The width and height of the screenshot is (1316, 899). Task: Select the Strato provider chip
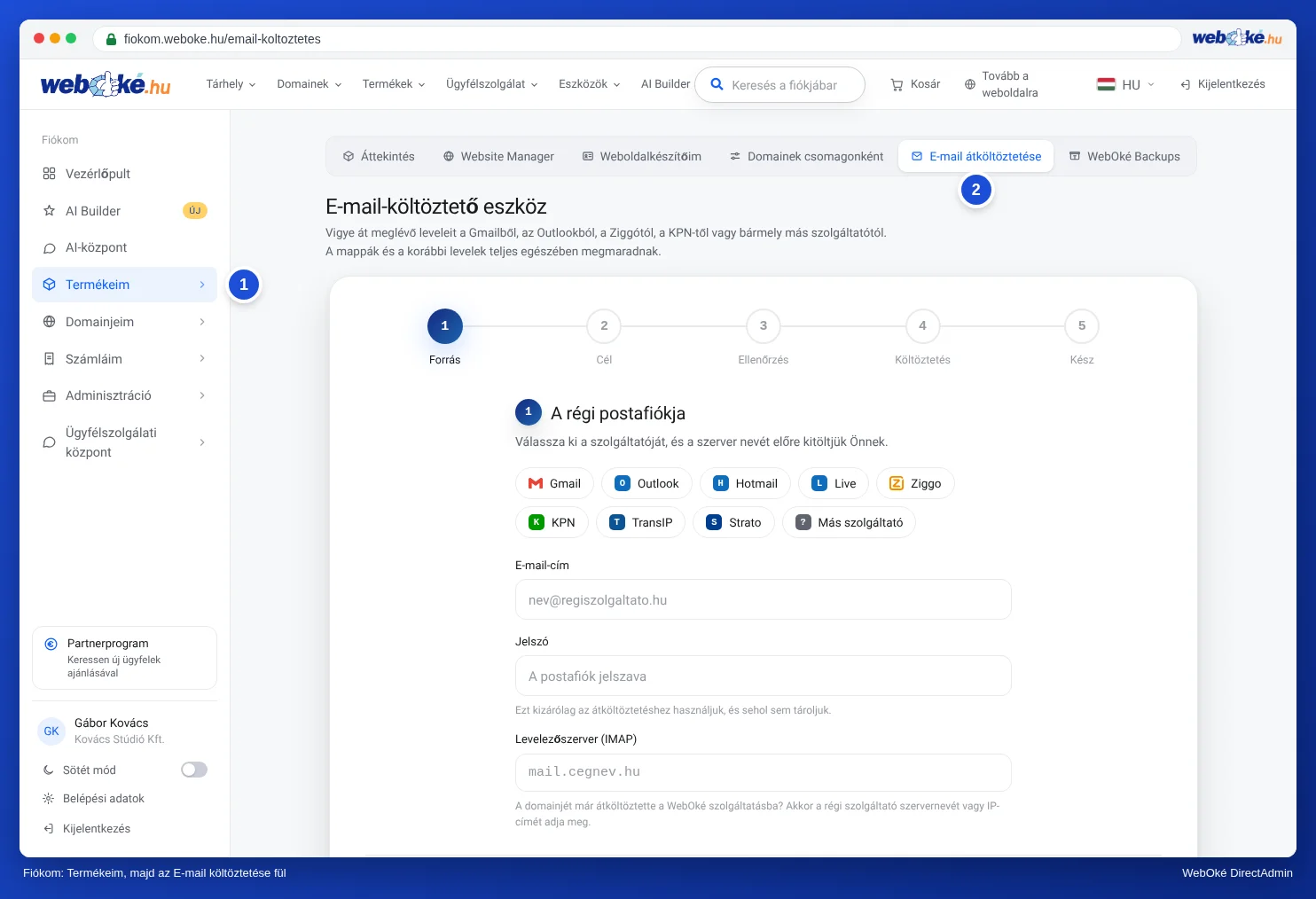coord(733,522)
